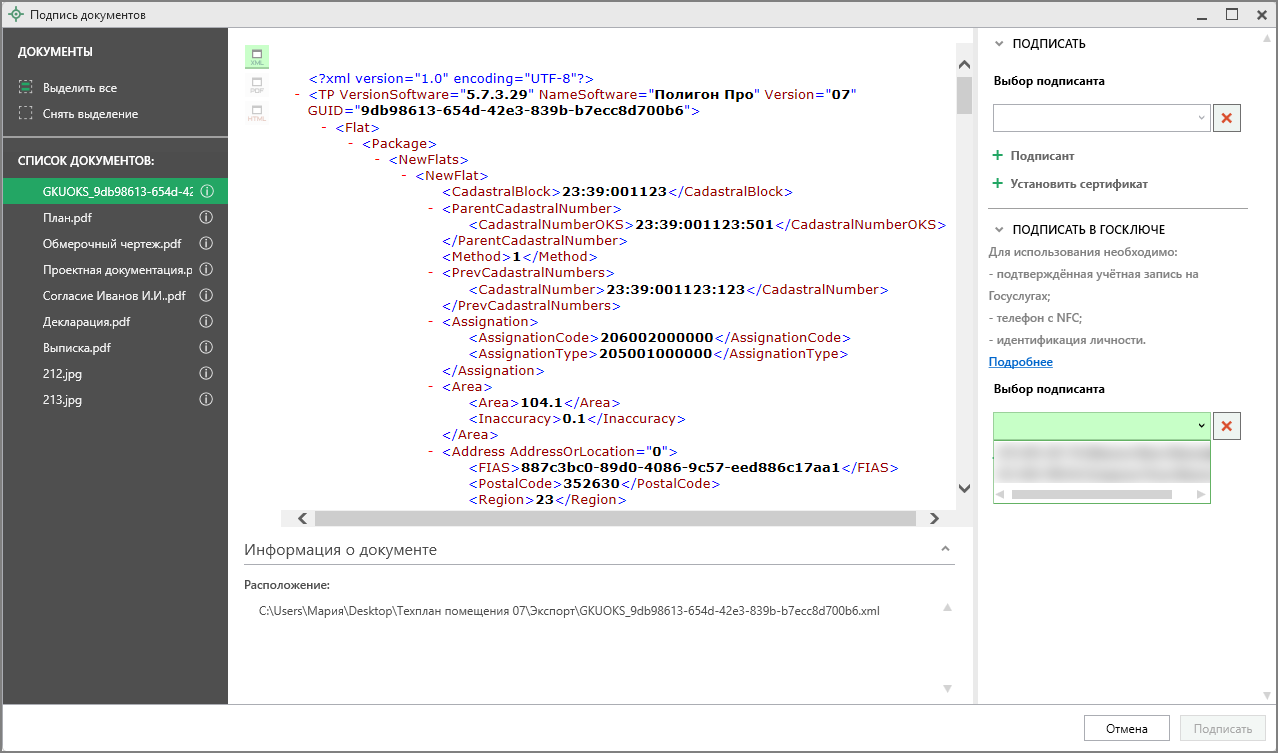
Task: Click Снять выделение to deselect documents
Action: pos(90,114)
